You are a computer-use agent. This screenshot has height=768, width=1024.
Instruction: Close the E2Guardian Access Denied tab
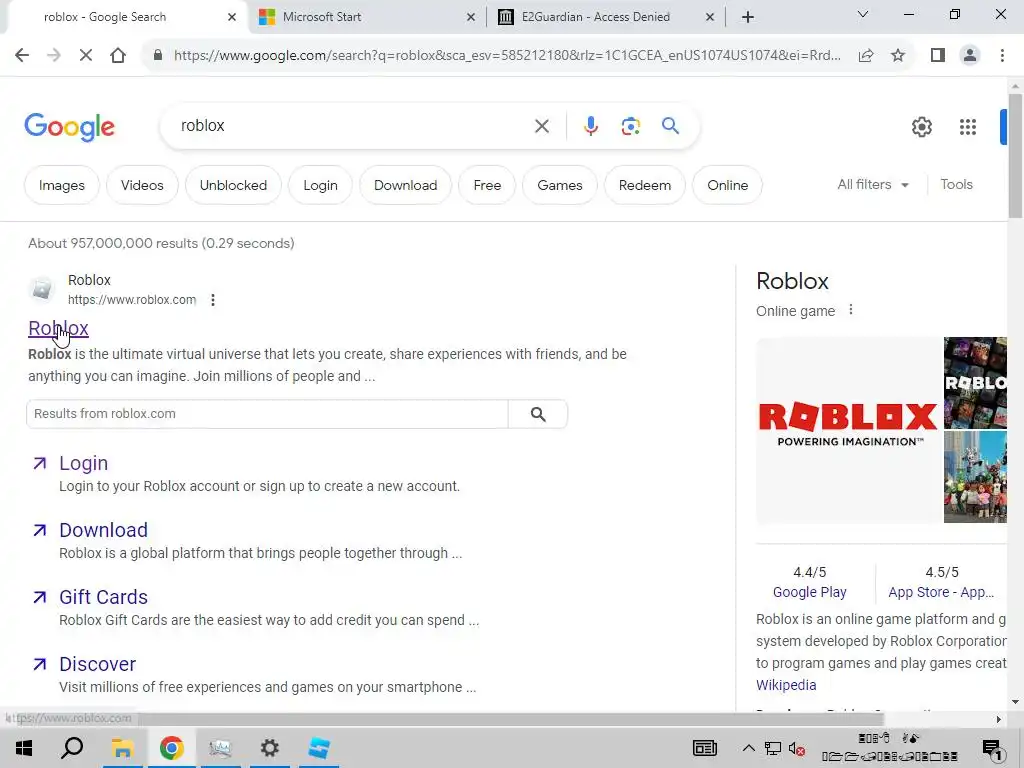tap(710, 18)
